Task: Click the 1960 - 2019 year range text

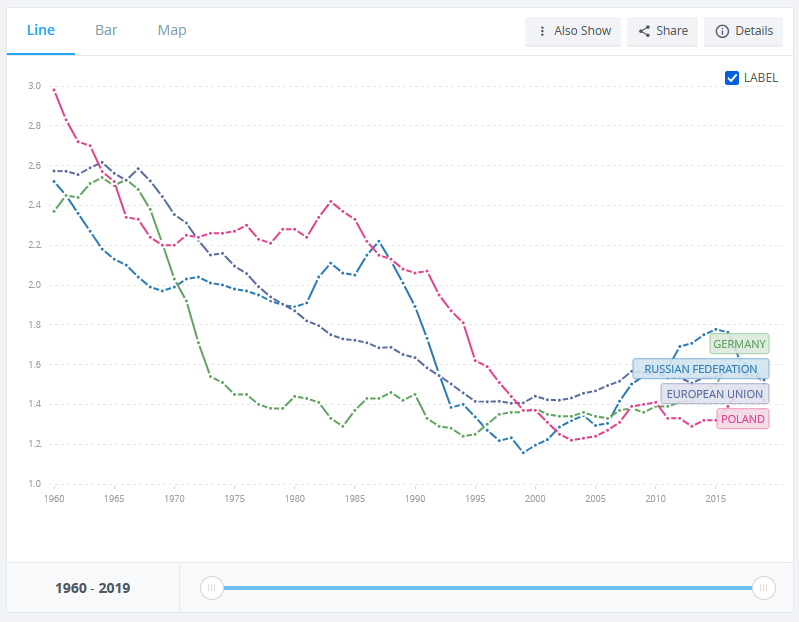Action: click(92, 588)
